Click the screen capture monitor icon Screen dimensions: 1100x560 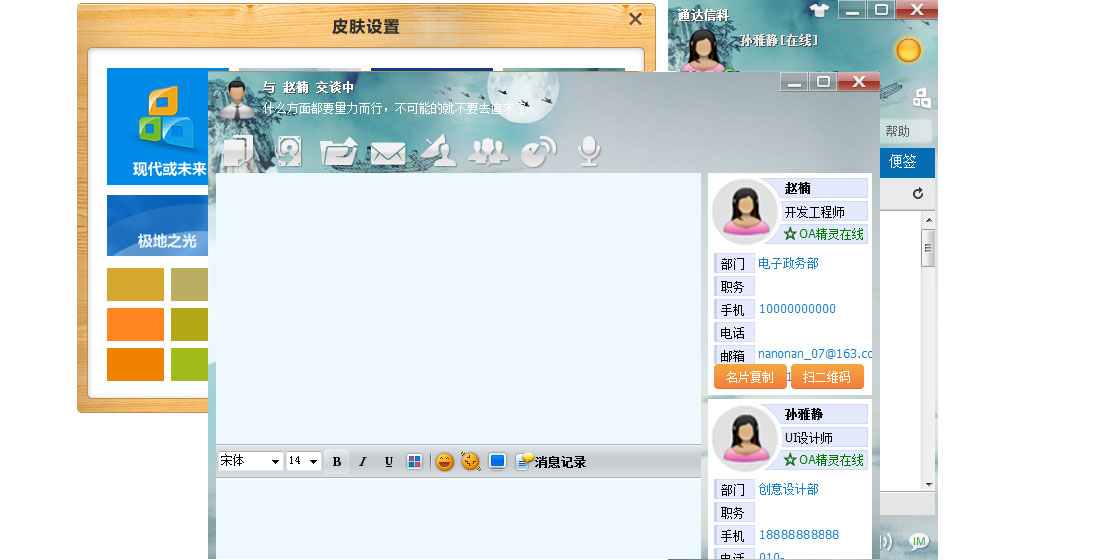tap(497, 462)
